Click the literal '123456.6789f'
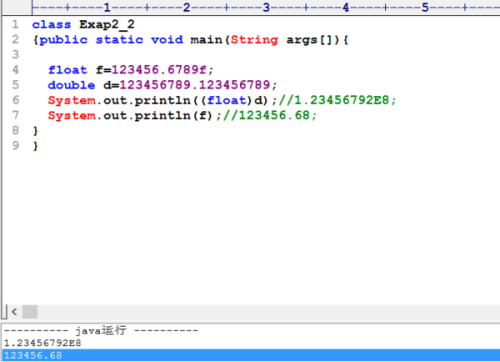 (159, 70)
